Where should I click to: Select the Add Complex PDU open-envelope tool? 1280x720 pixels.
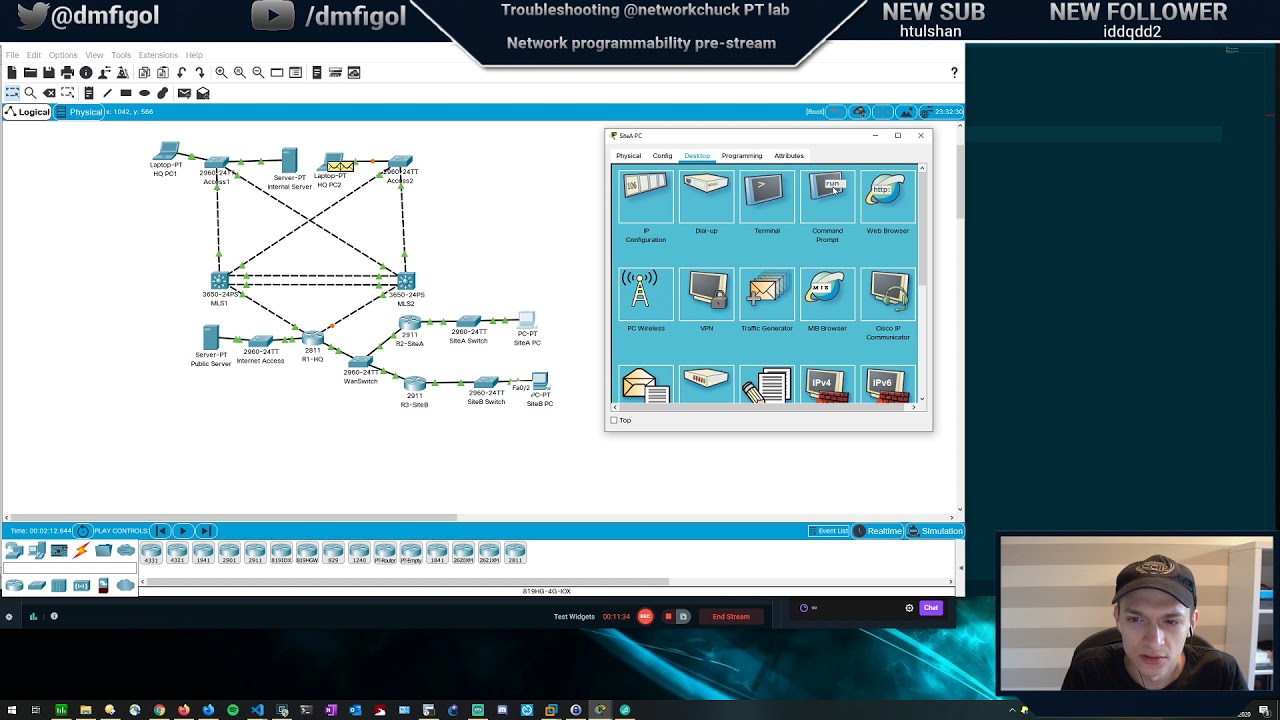click(x=203, y=93)
